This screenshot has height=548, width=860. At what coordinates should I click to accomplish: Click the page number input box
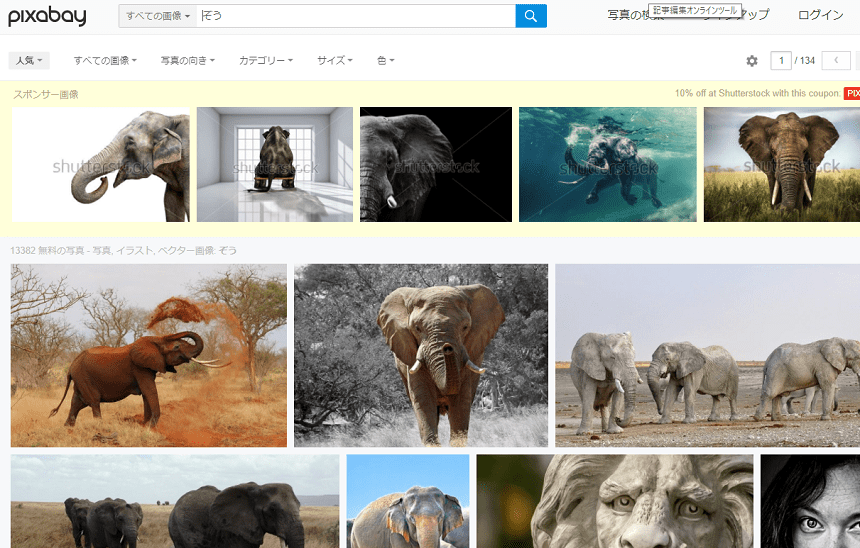(781, 60)
